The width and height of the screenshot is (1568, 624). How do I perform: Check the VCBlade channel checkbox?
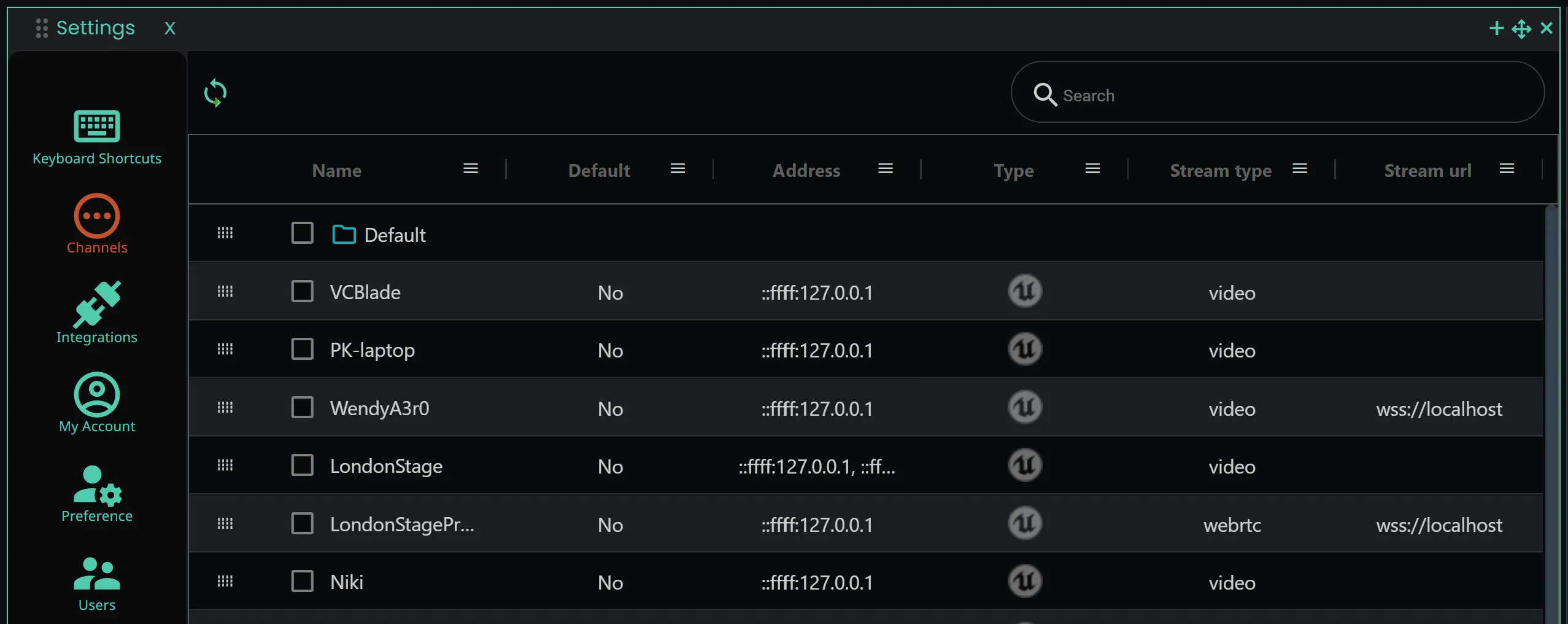[x=301, y=291]
